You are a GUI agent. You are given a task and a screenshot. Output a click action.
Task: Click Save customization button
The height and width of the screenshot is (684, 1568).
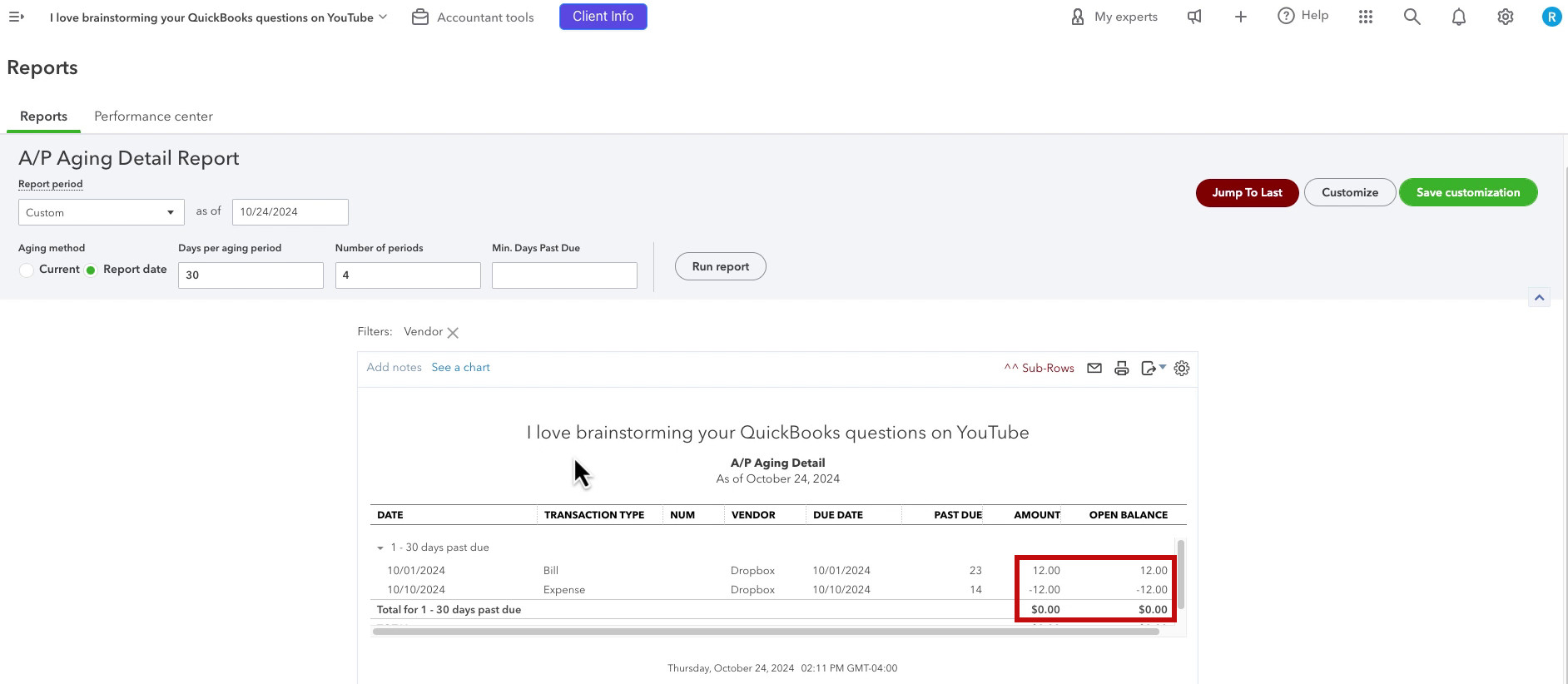[1468, 192]
